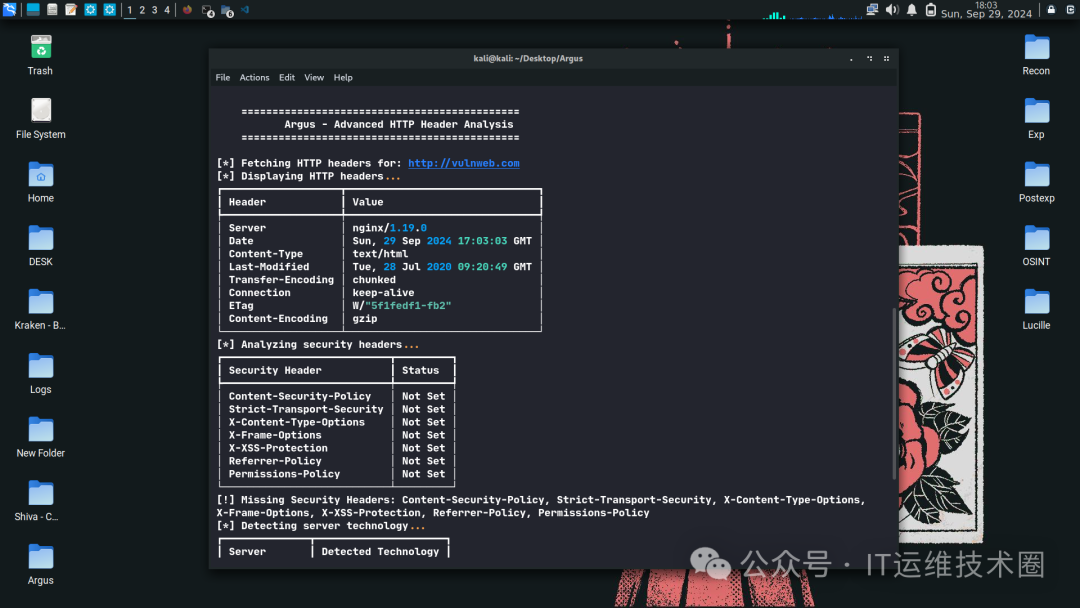Open the Argus folder on desktop
Viewport: 1080px width, 608px height.
click(41, 565)
